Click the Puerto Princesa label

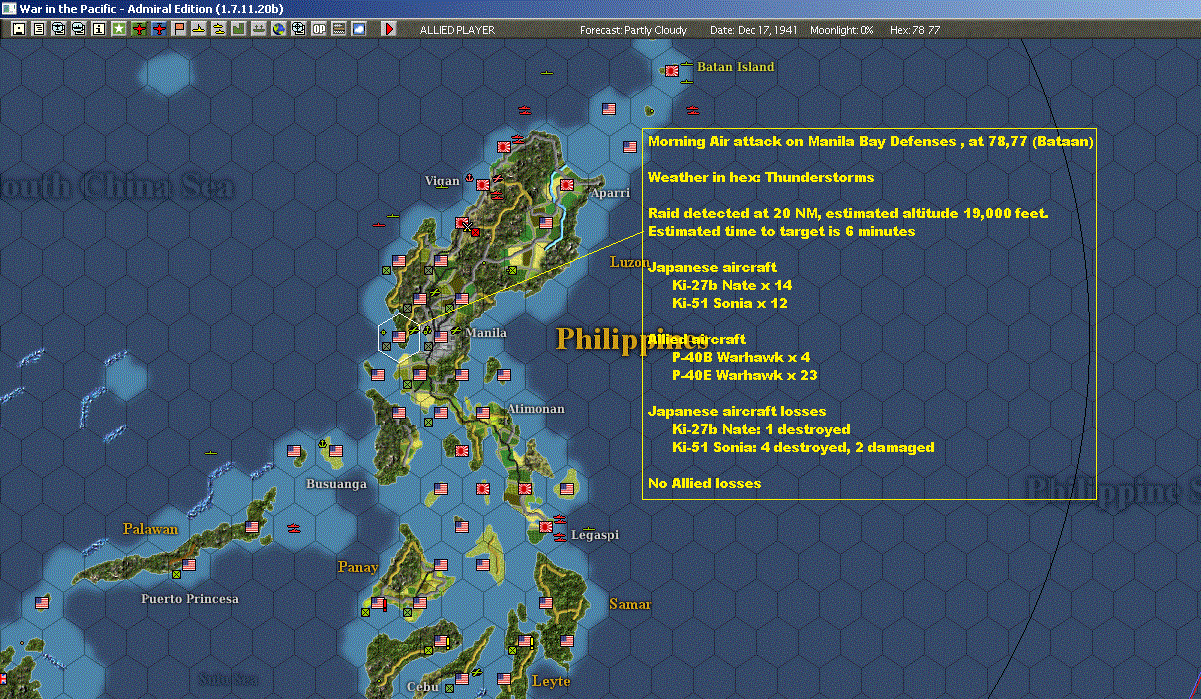coord(190,599)
